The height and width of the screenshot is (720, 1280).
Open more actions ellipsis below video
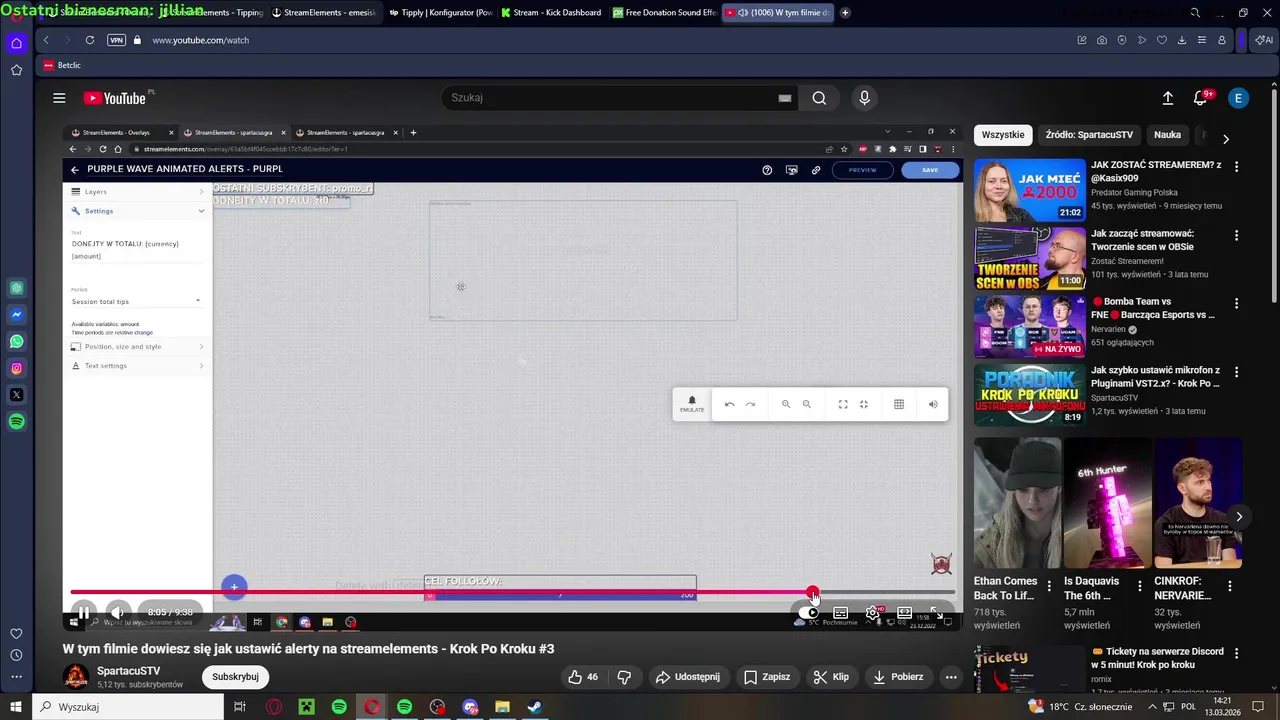tap(951, 677)
